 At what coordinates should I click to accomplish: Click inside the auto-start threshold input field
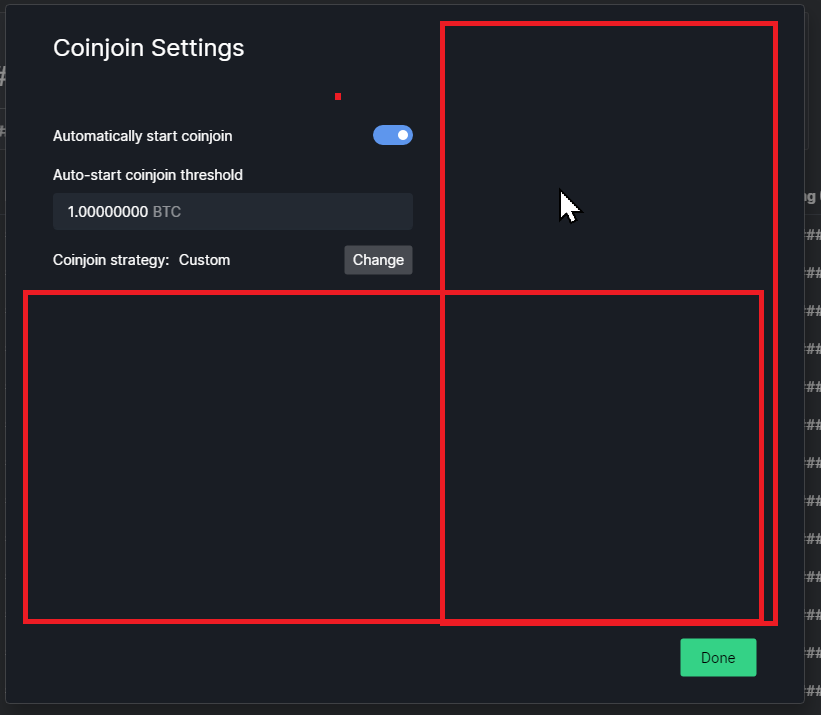coord(232,211)
